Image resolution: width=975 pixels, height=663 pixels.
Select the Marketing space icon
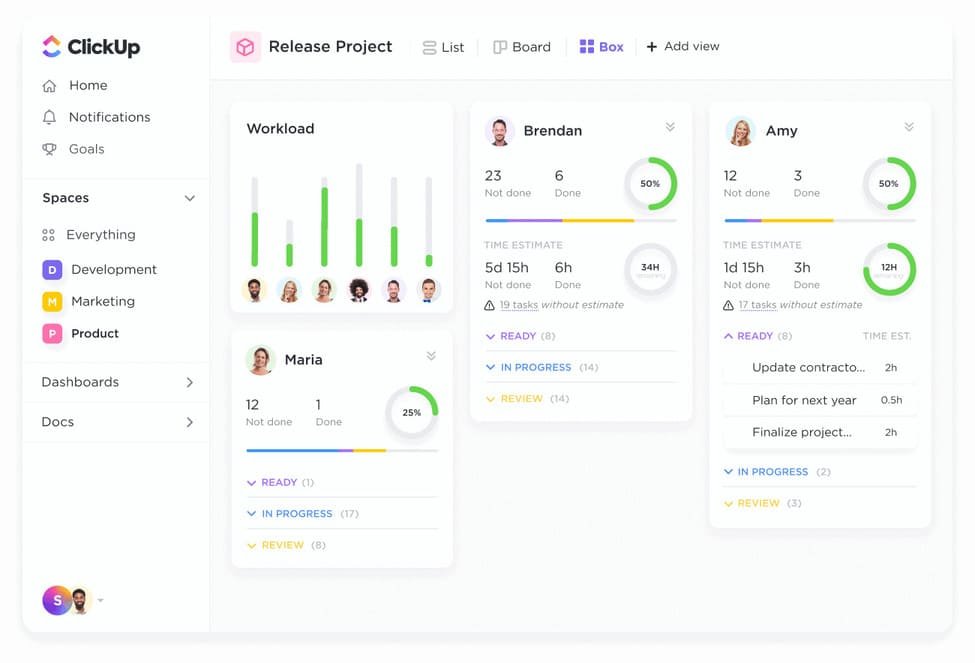tap(52, 302)
